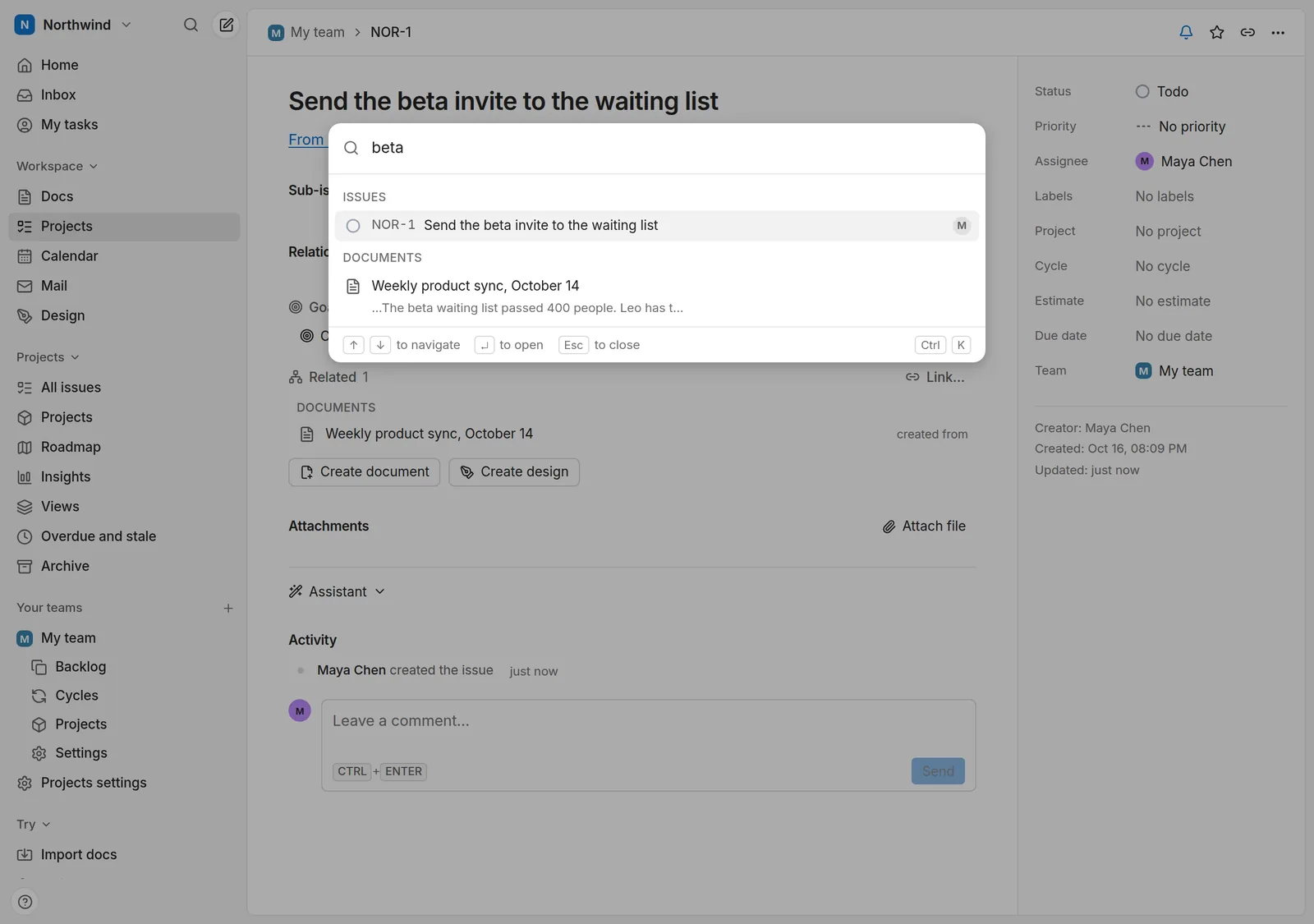Change the Todo status value
This screenshot has height=924, width=1314.
1162,91
